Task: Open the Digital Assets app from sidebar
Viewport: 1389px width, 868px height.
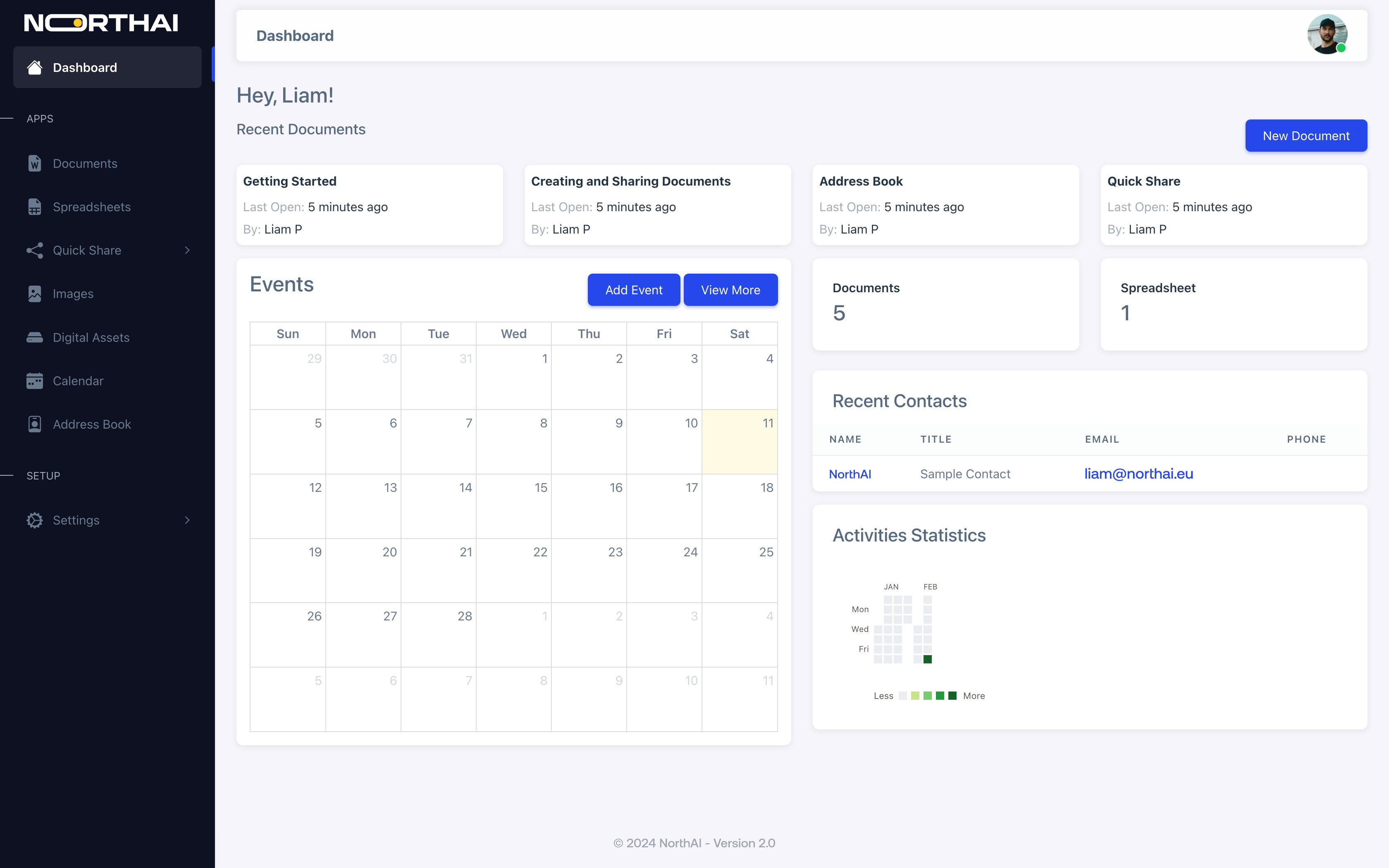Action: (x=90, y=337)
